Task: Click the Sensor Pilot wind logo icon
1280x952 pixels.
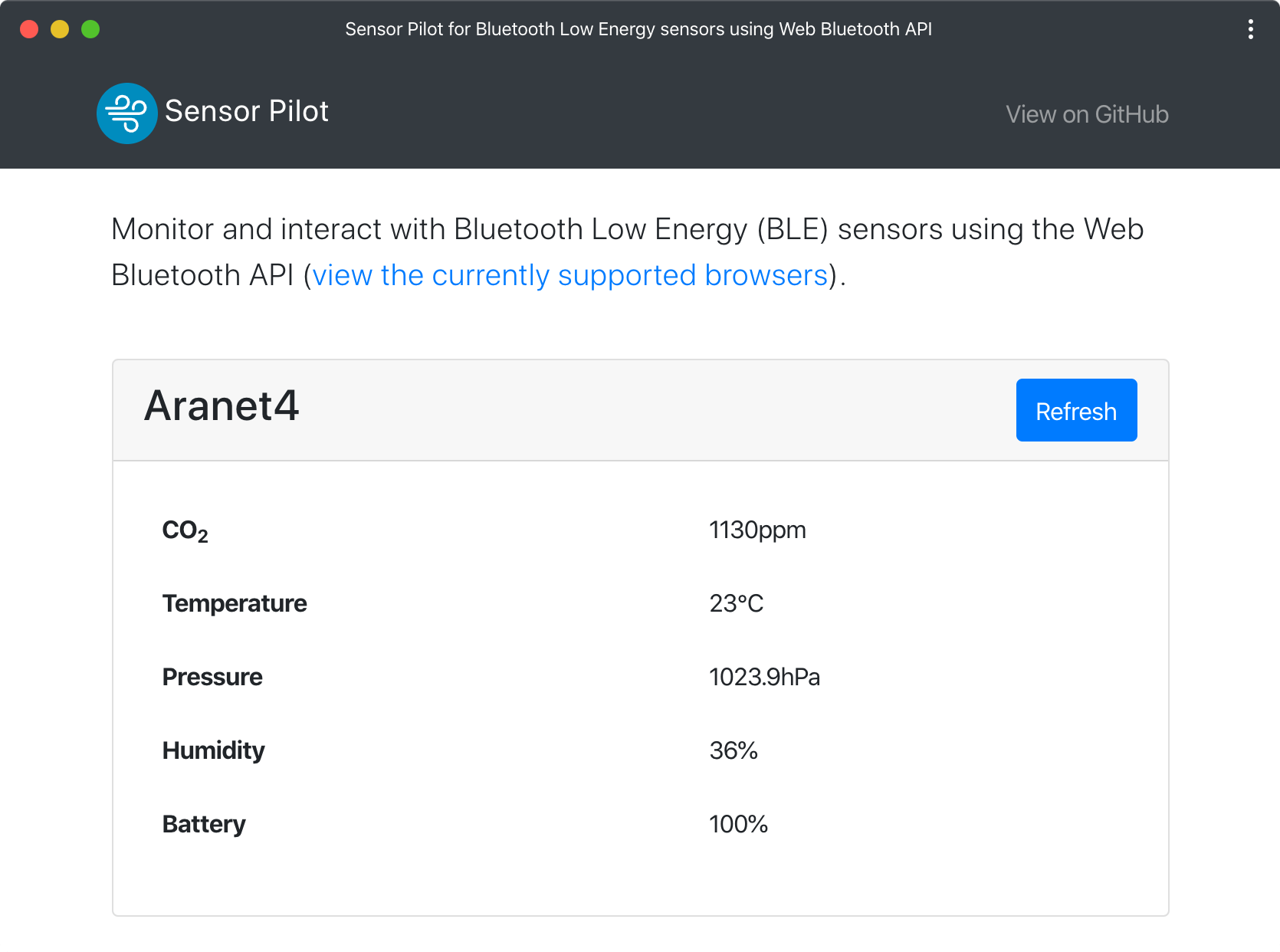Action: tap(126, 113)
